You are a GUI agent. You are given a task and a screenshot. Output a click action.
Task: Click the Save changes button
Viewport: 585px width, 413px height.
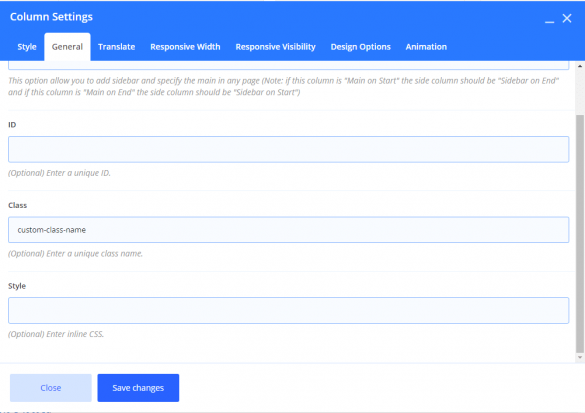click(138, 388)
